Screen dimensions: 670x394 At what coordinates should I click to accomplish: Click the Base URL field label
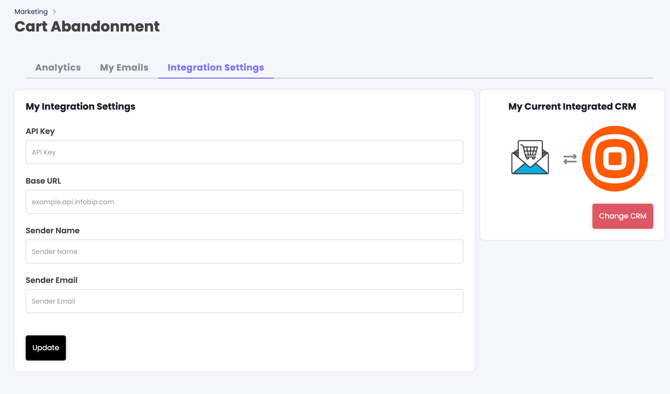43,181
